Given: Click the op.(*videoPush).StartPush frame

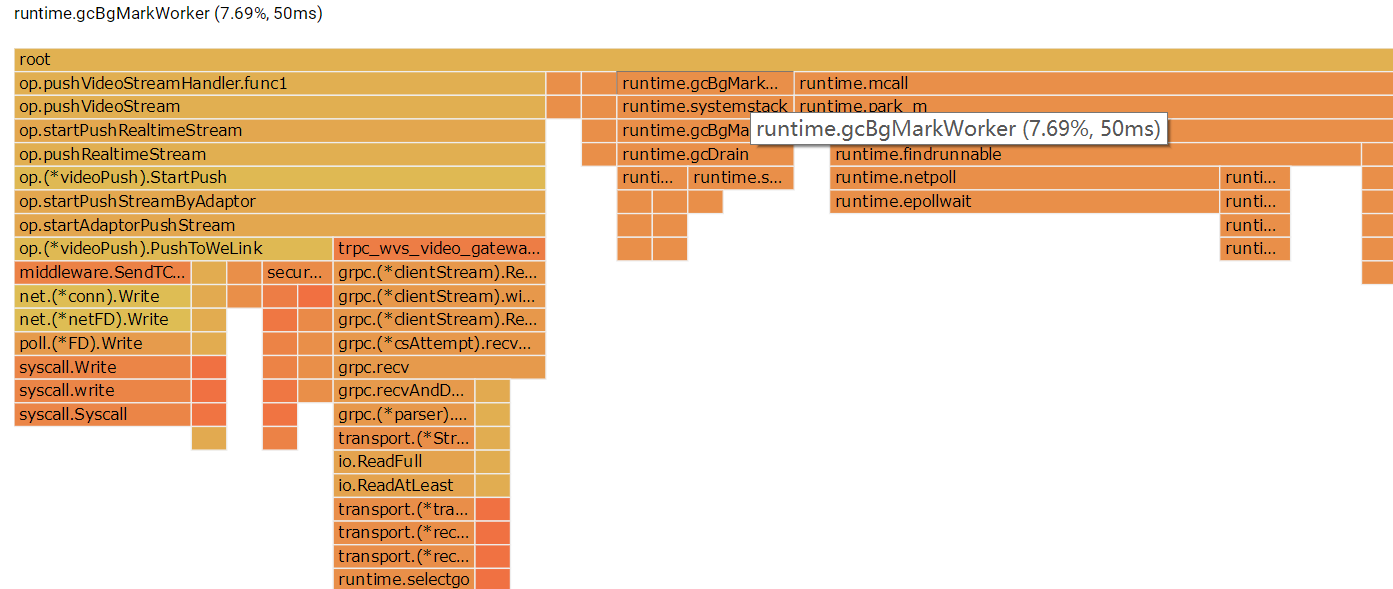Looking at the screenshot, I should (280, 178).
